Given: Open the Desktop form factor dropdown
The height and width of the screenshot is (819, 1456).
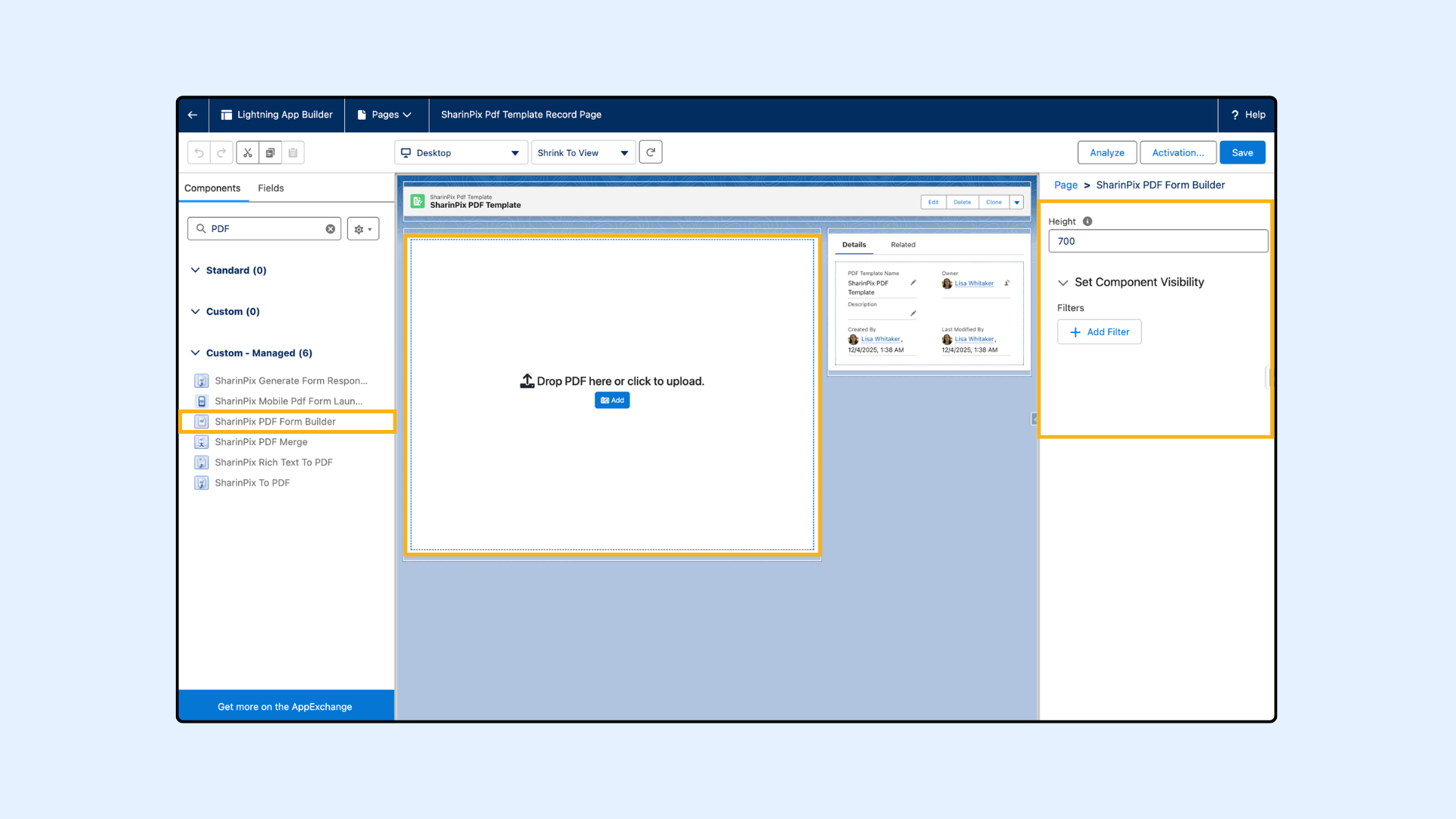Looking at the screenshot, I should (x=460, y=152).
